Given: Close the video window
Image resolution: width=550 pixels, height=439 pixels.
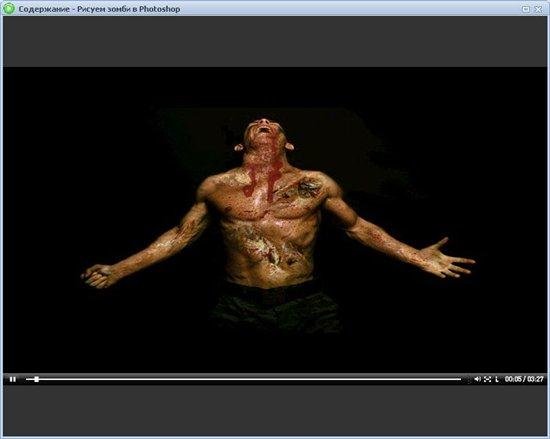Looking at the screenshot, I should tap(538, 9).
